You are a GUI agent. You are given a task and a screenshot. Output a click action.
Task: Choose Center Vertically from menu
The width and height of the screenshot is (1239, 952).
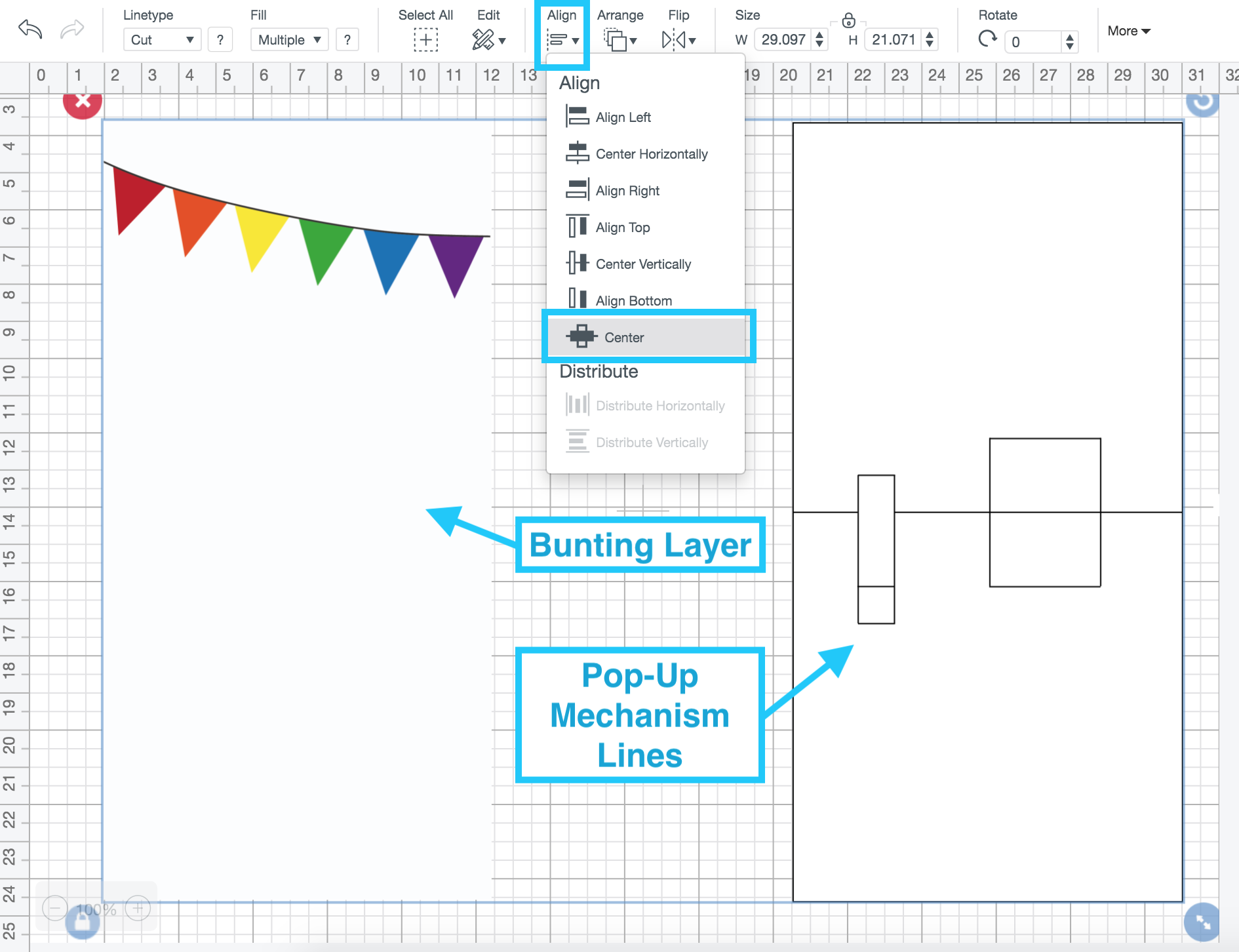(646, 264)
